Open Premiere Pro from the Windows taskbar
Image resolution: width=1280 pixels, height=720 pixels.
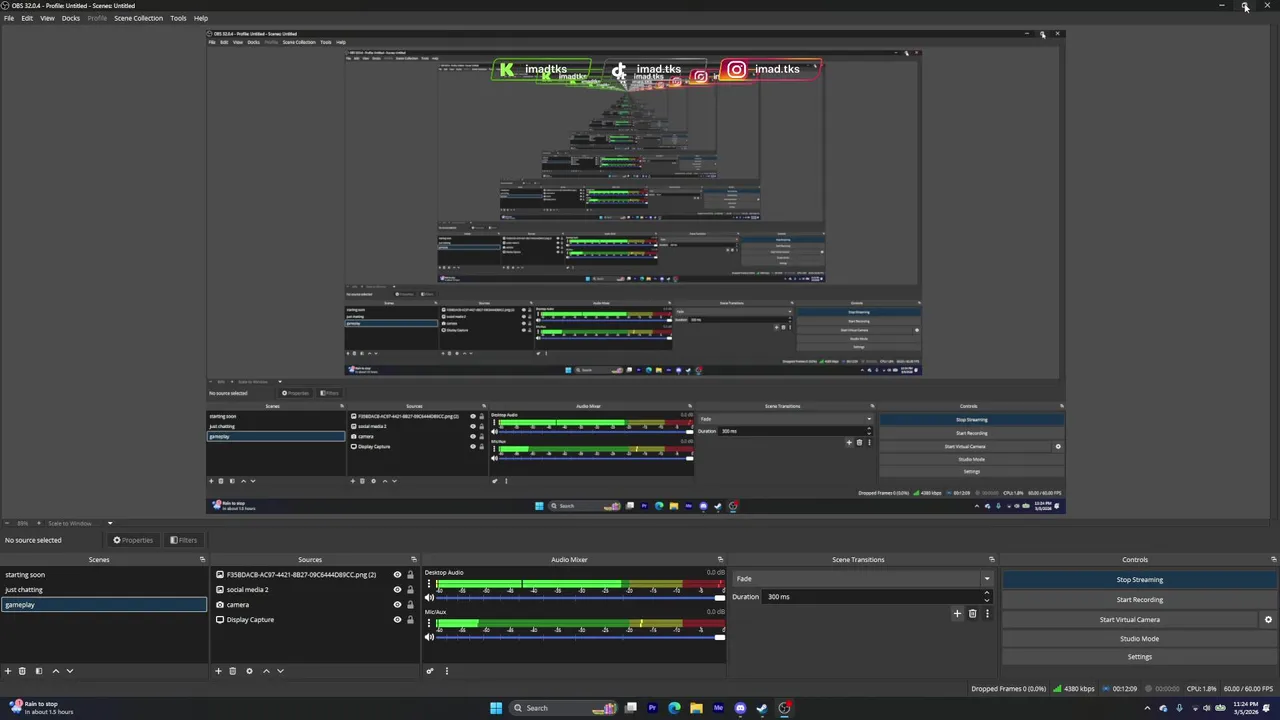pos(652,708)
